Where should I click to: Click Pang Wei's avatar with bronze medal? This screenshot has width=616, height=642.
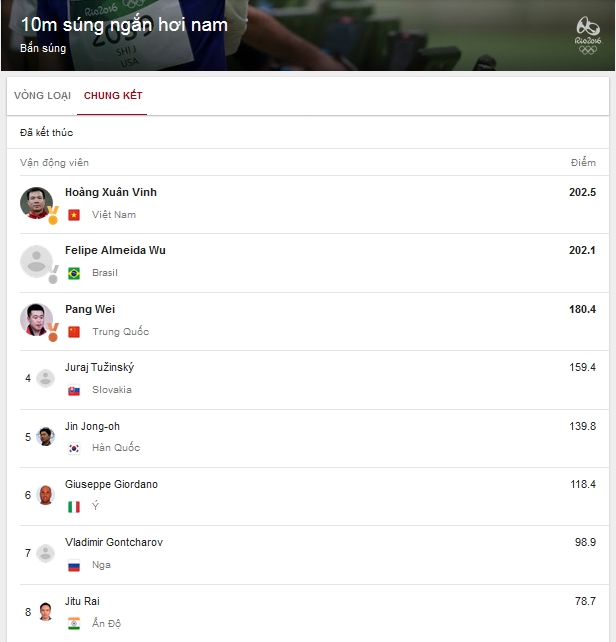pyautogui.click(x=36, y=320)
